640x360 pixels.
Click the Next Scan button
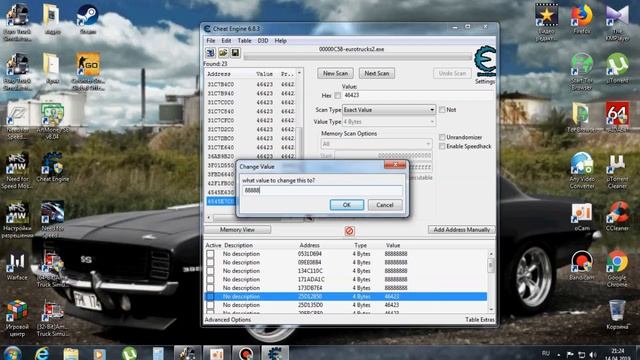(377, 73)
